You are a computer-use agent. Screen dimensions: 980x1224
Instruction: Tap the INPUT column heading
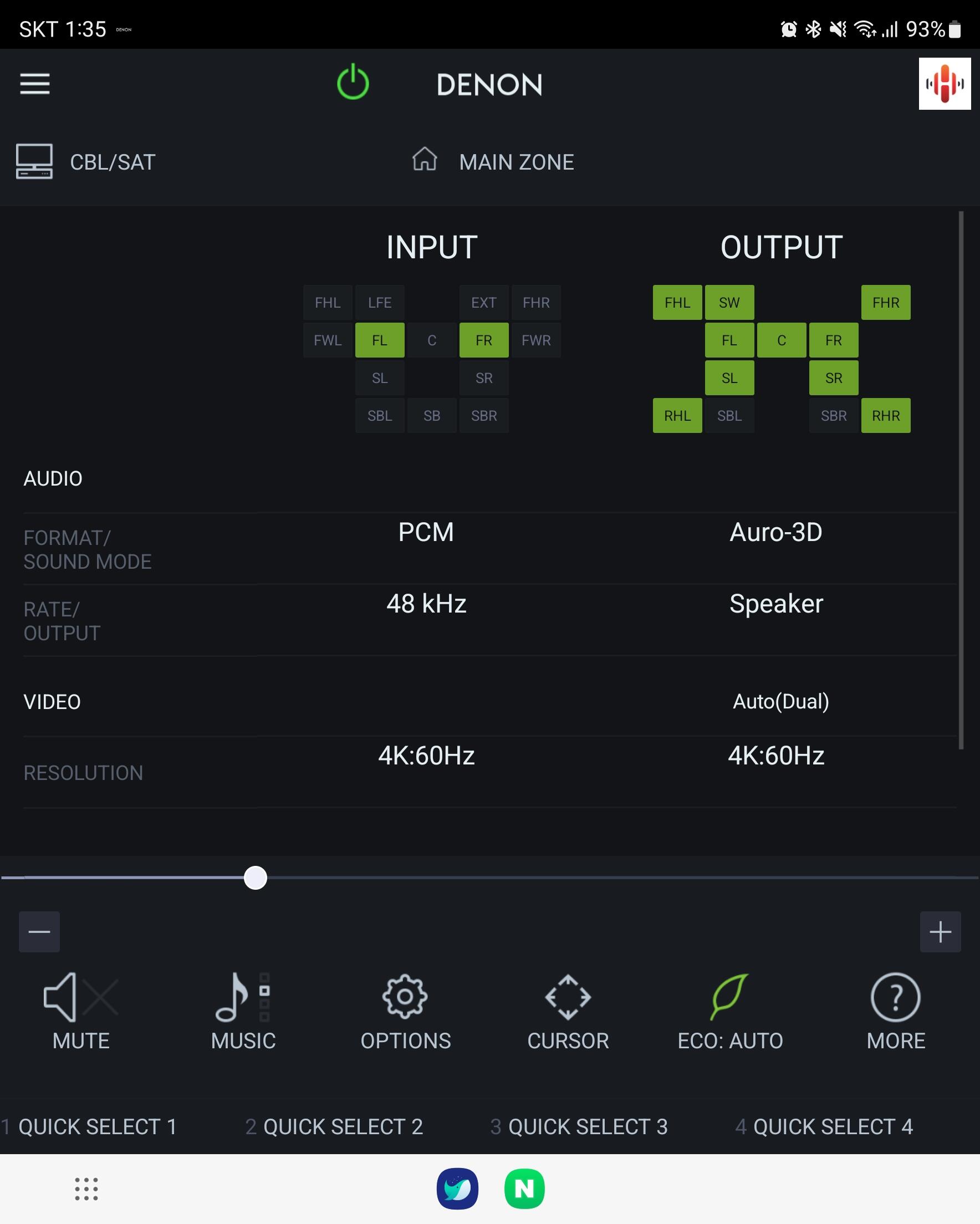click(431, 247)
